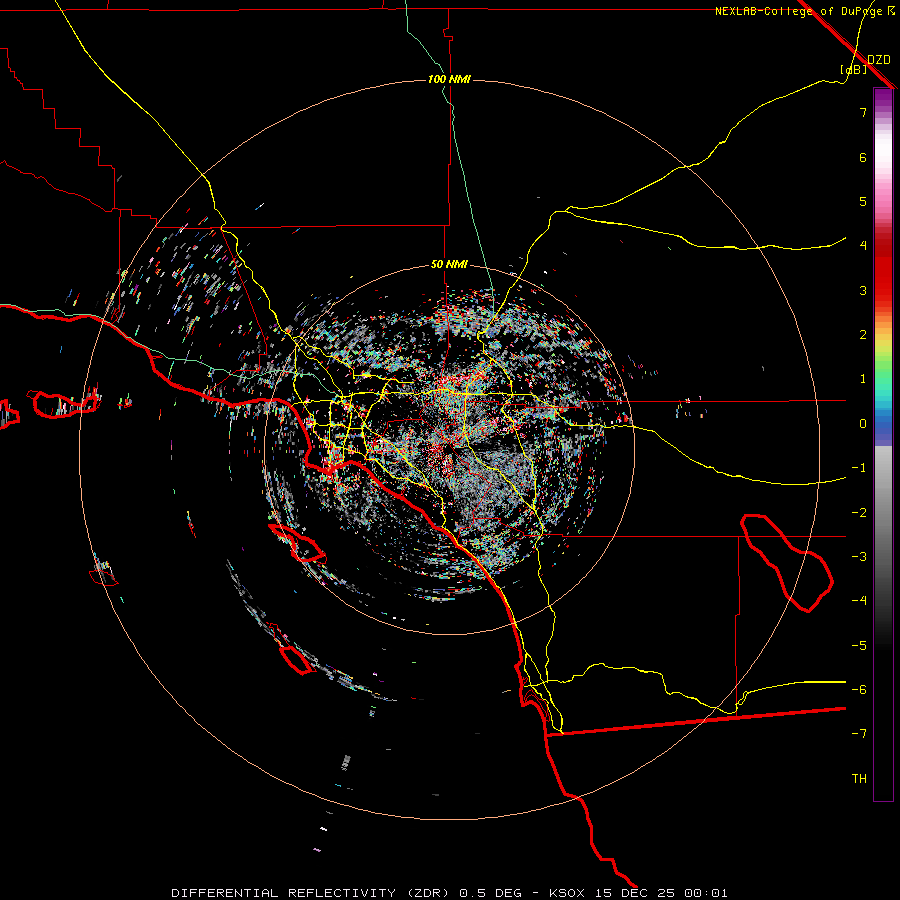This screenshot has width=900, height=900.
Task: Click the 6 value on color scale
Action: pos(863,157)
